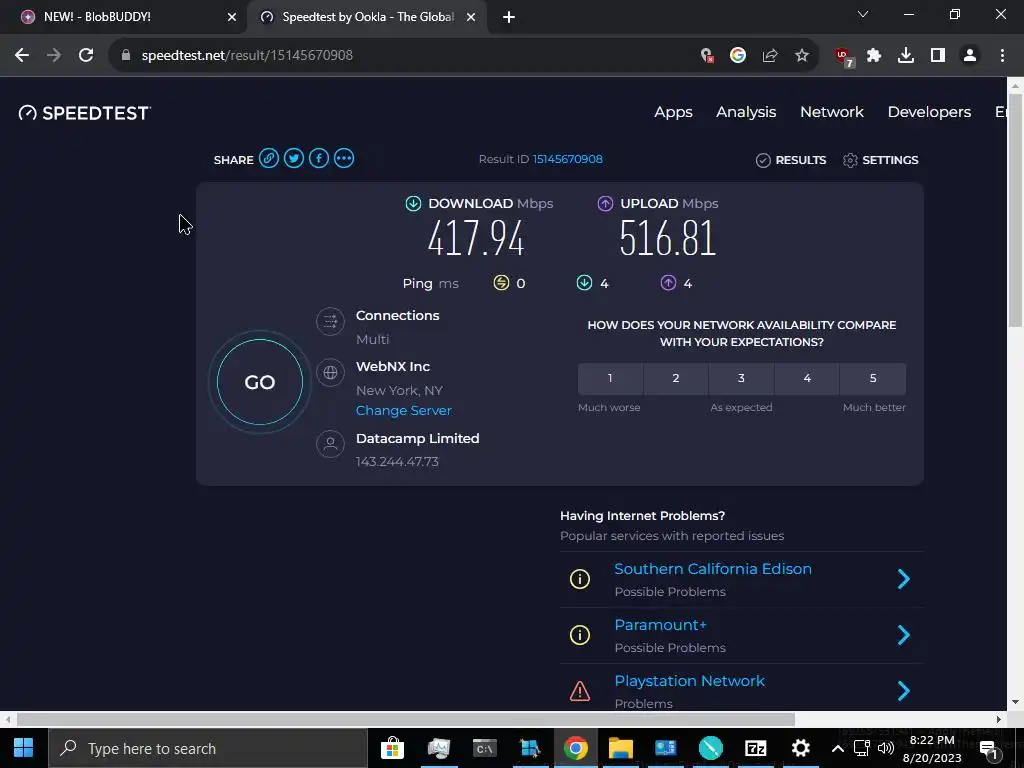1024x768 pixels.
Task: Open the Extensions puzzle menu
Action: (874, 56)
